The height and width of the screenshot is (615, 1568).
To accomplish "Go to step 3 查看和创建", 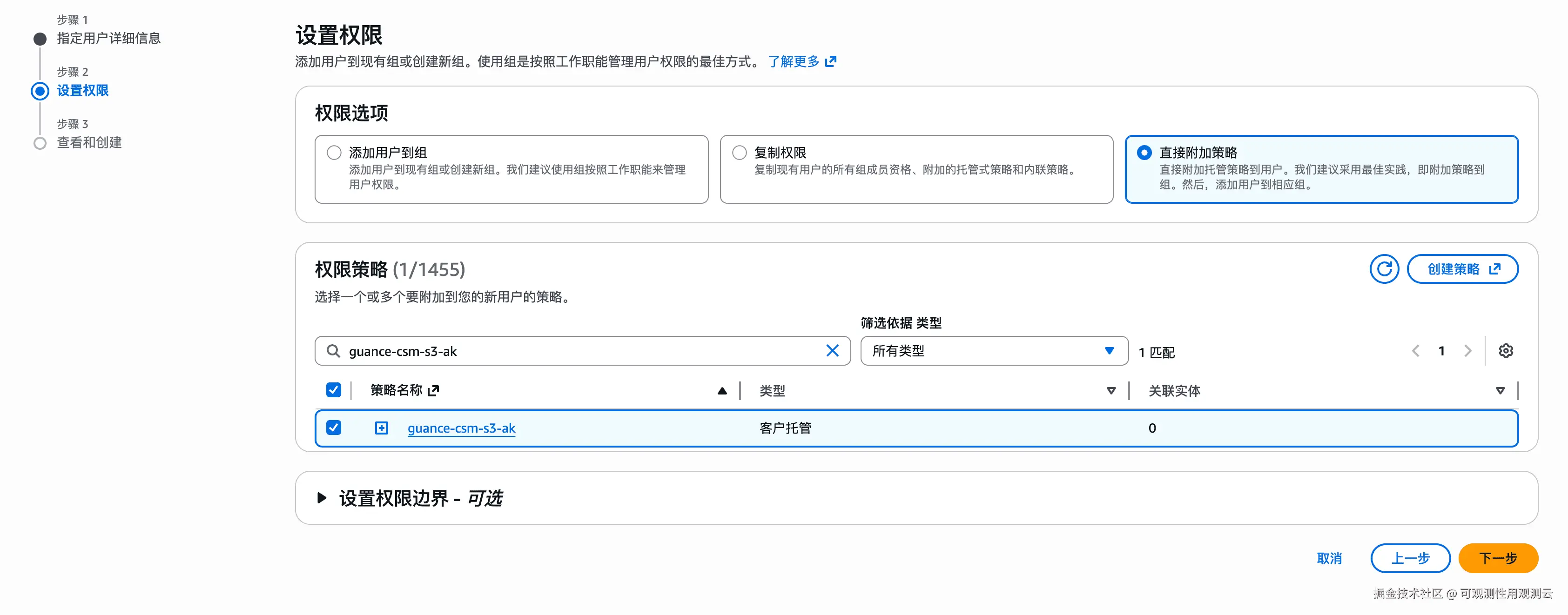I will coord(89,142).
